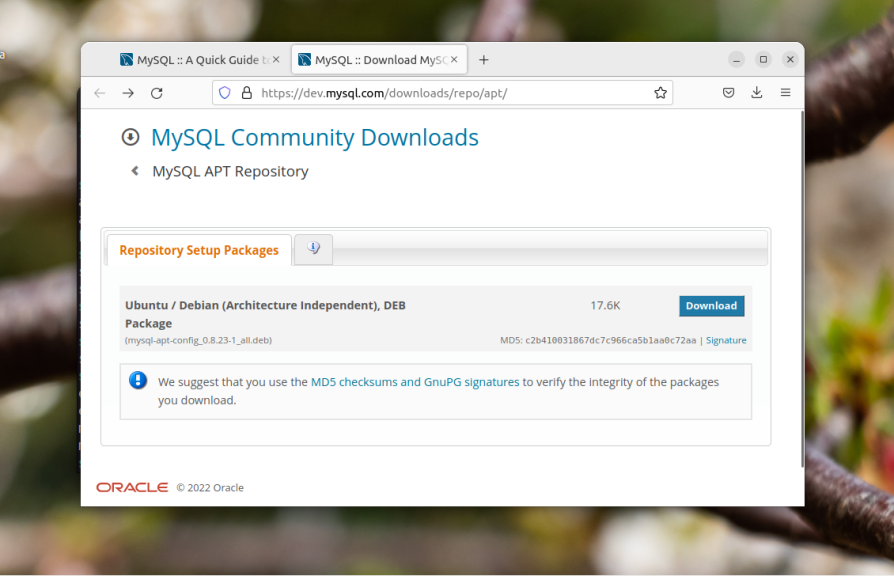Viewport: 894px width, 576px height.
Task: Click the browser forward arrow
Action: point(128,93)
